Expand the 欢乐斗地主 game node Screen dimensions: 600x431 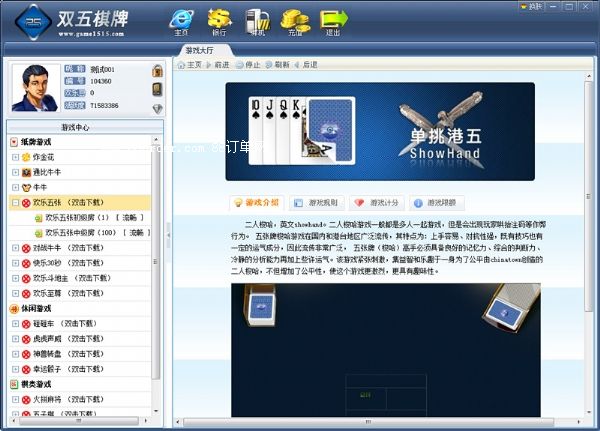pyautogui.click(x=15, y=278)
